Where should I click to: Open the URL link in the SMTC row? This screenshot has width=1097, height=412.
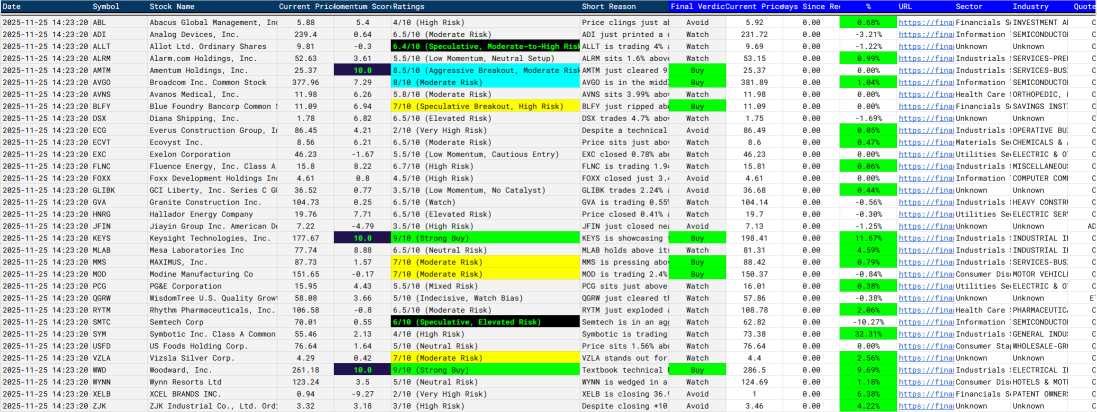[925, 322]
